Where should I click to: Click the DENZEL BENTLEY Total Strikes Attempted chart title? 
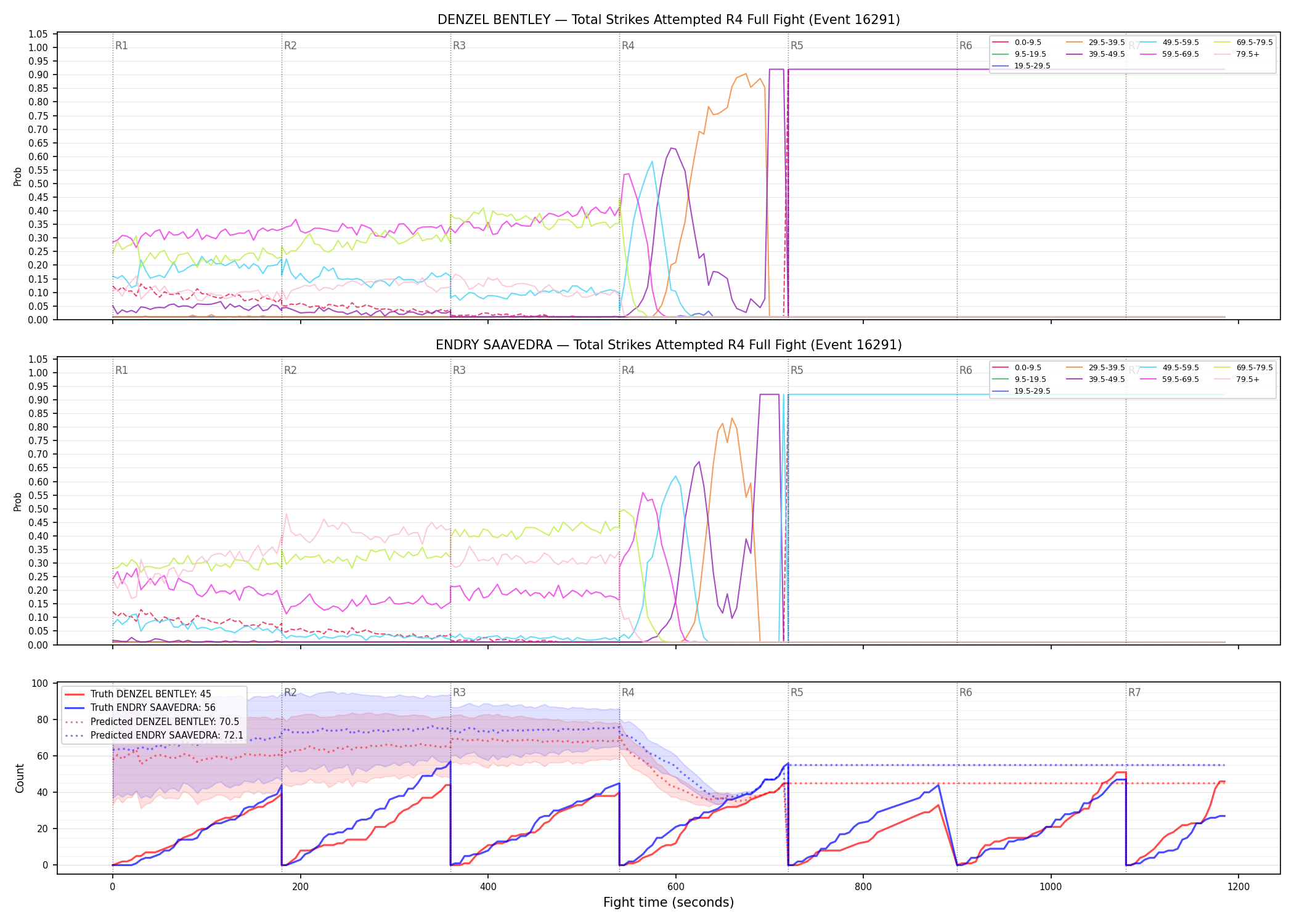(669, 20)
